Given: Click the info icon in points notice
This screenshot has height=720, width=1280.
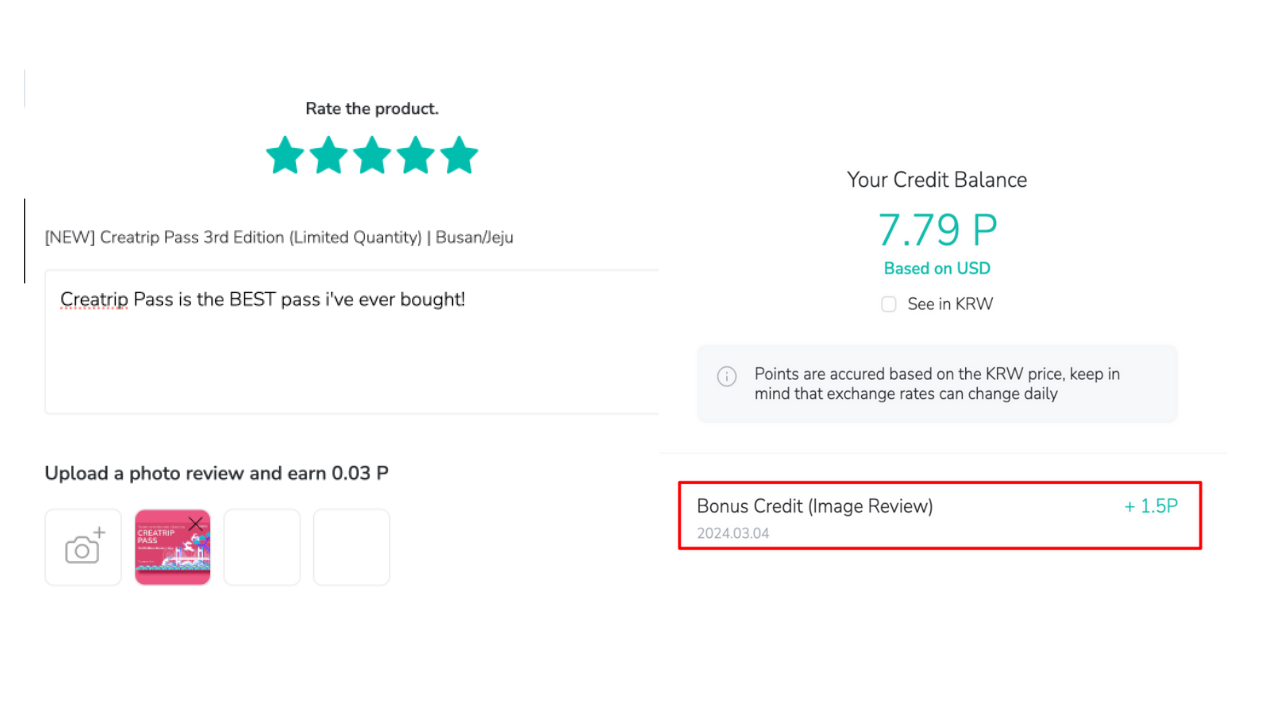Looking at the screenshot, I should tap(727, 377).
